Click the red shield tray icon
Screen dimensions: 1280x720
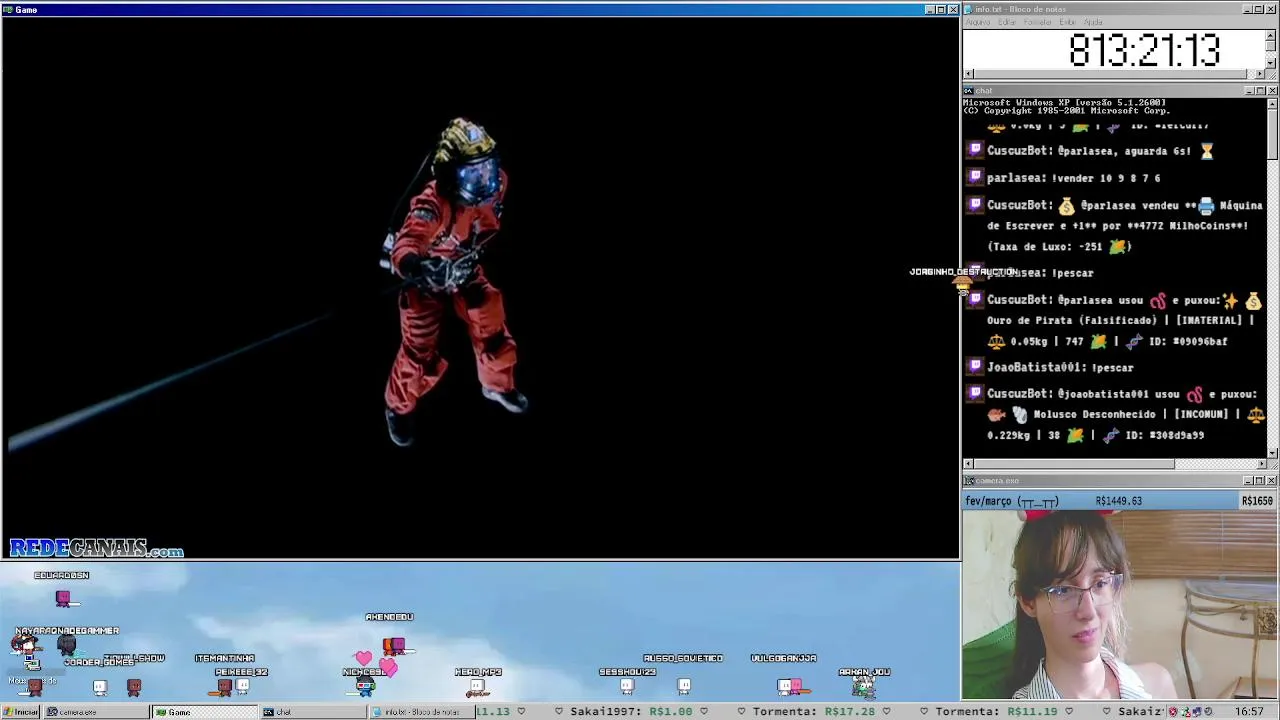click(1173, 712)
